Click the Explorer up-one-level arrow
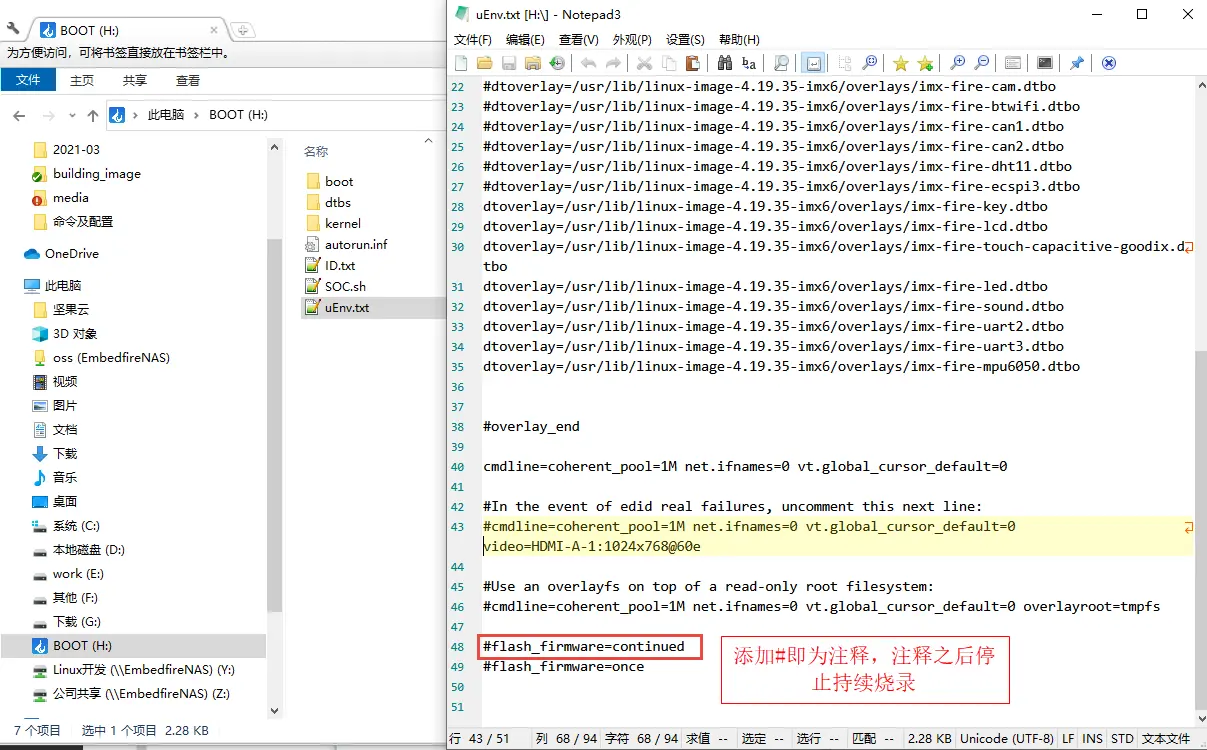The width and height of the screenshot is (1207, 750). click(93, 116)
